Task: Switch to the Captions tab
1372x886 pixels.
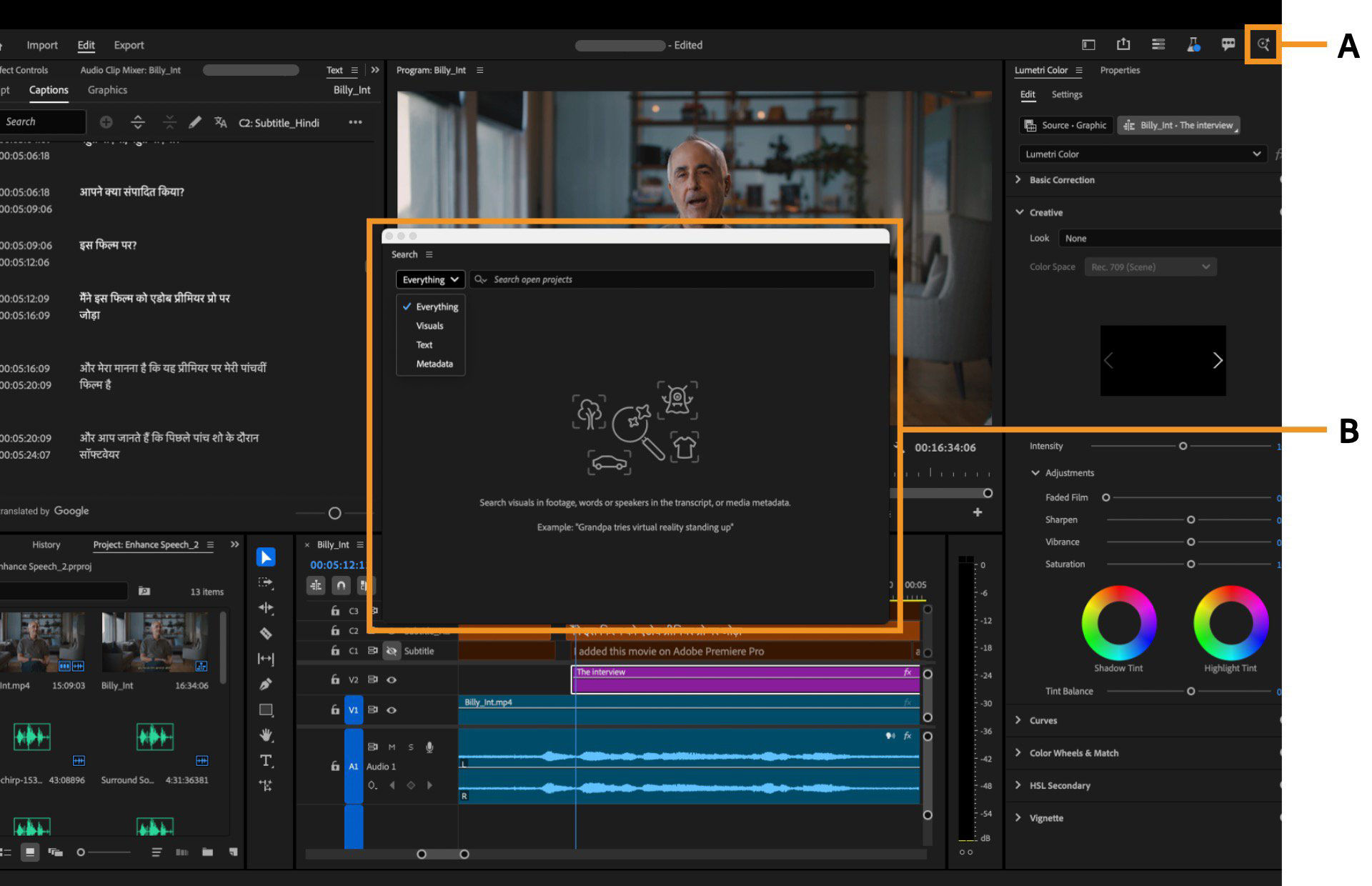Action: tap(48, 90)
